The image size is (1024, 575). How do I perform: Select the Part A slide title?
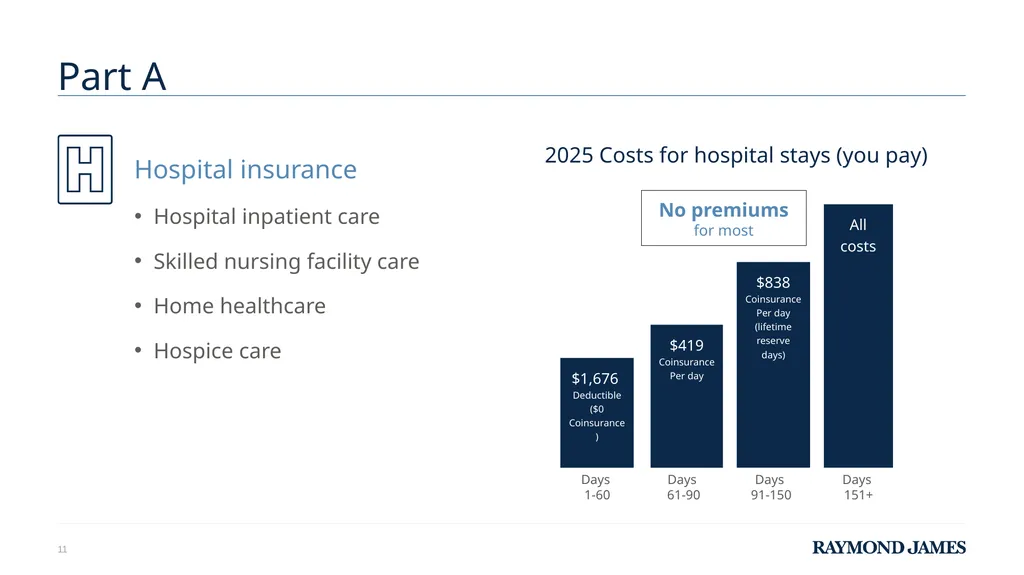tap(112, 76)
